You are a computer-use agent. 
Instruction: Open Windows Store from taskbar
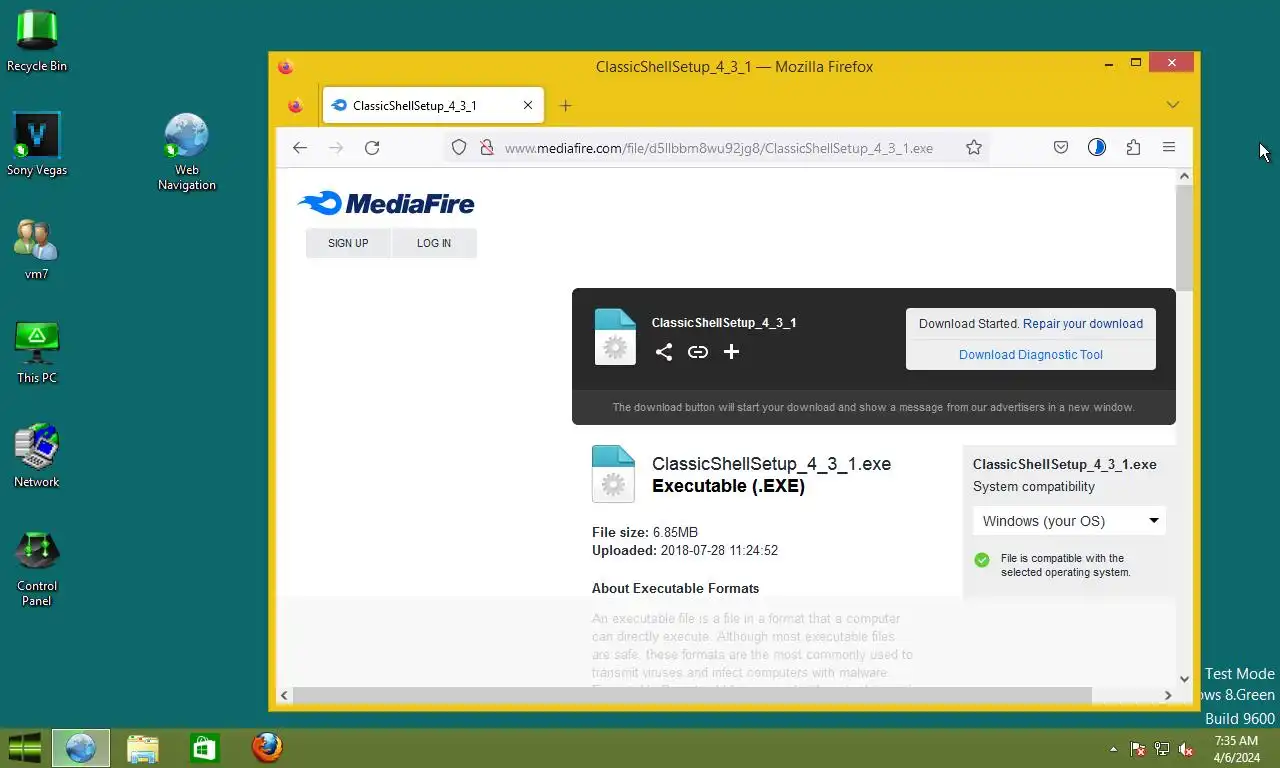pos(205,748)
